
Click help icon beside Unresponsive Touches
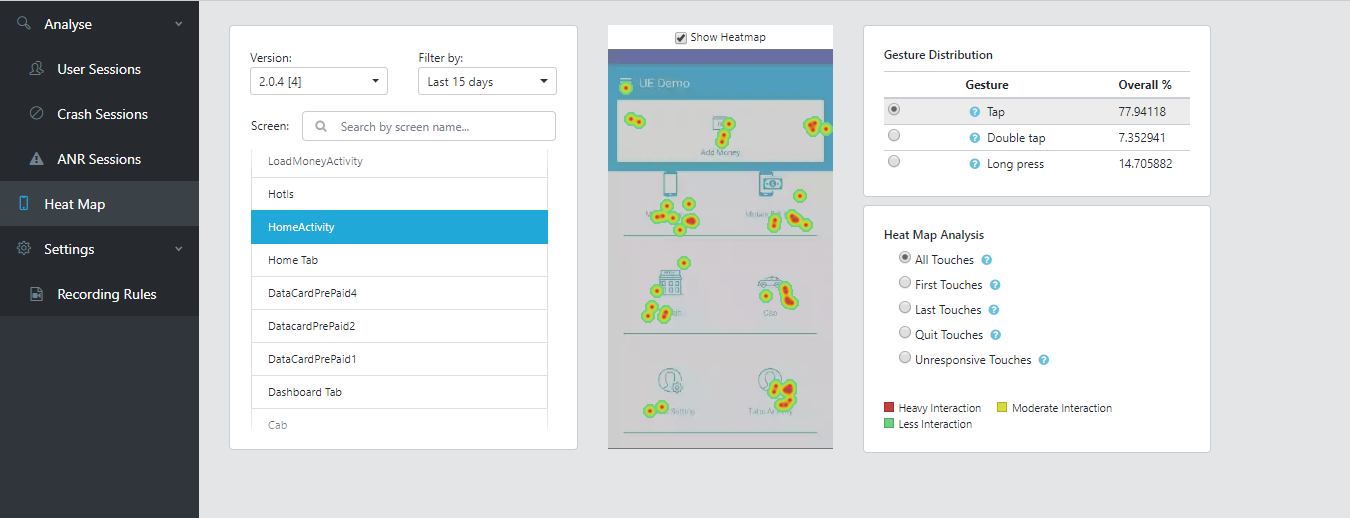[x=1043, y=360]
